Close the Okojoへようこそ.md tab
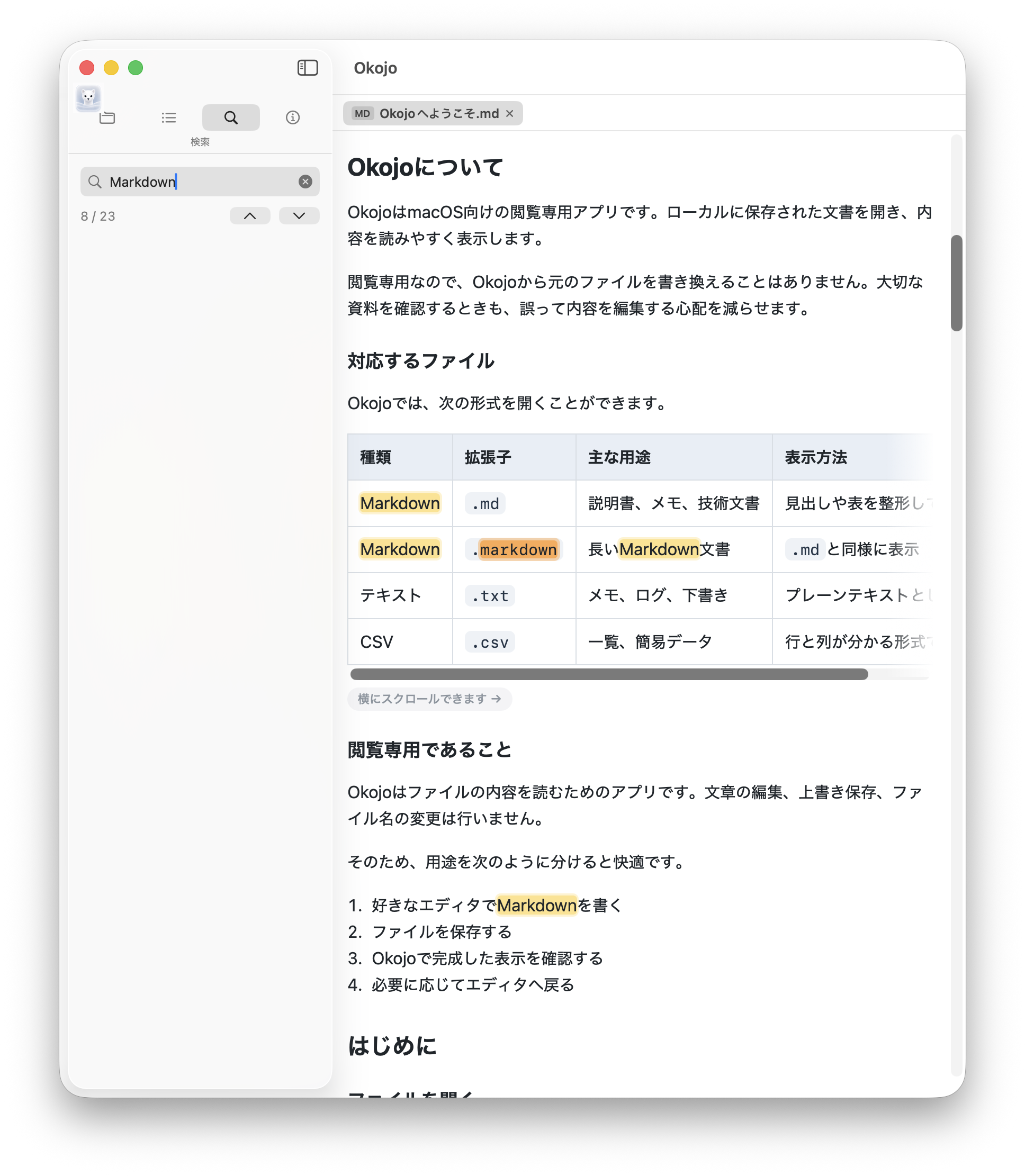Screen dimensions: 1025x1176 [510, 114]
